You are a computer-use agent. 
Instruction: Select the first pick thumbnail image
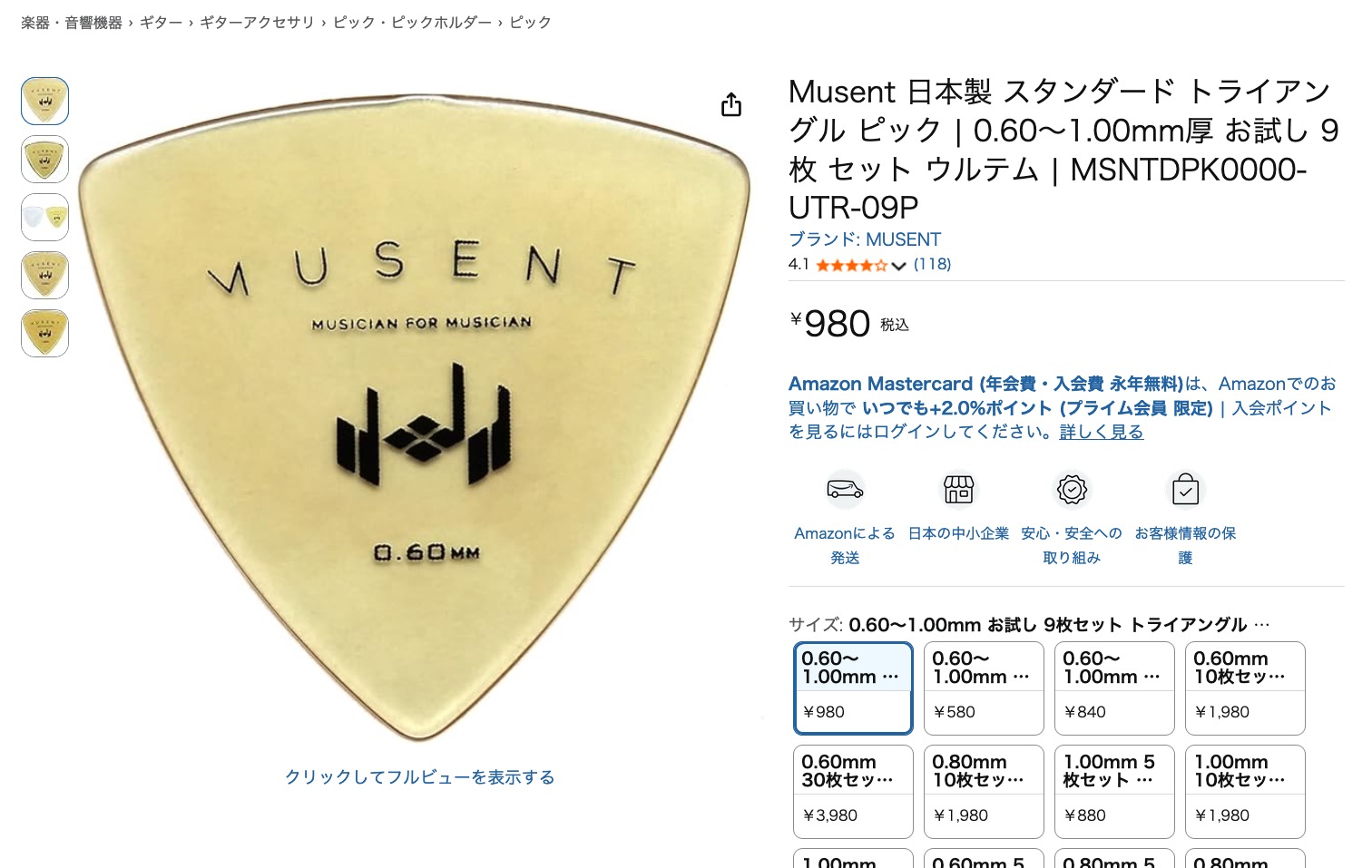click(x=44, y=101)
